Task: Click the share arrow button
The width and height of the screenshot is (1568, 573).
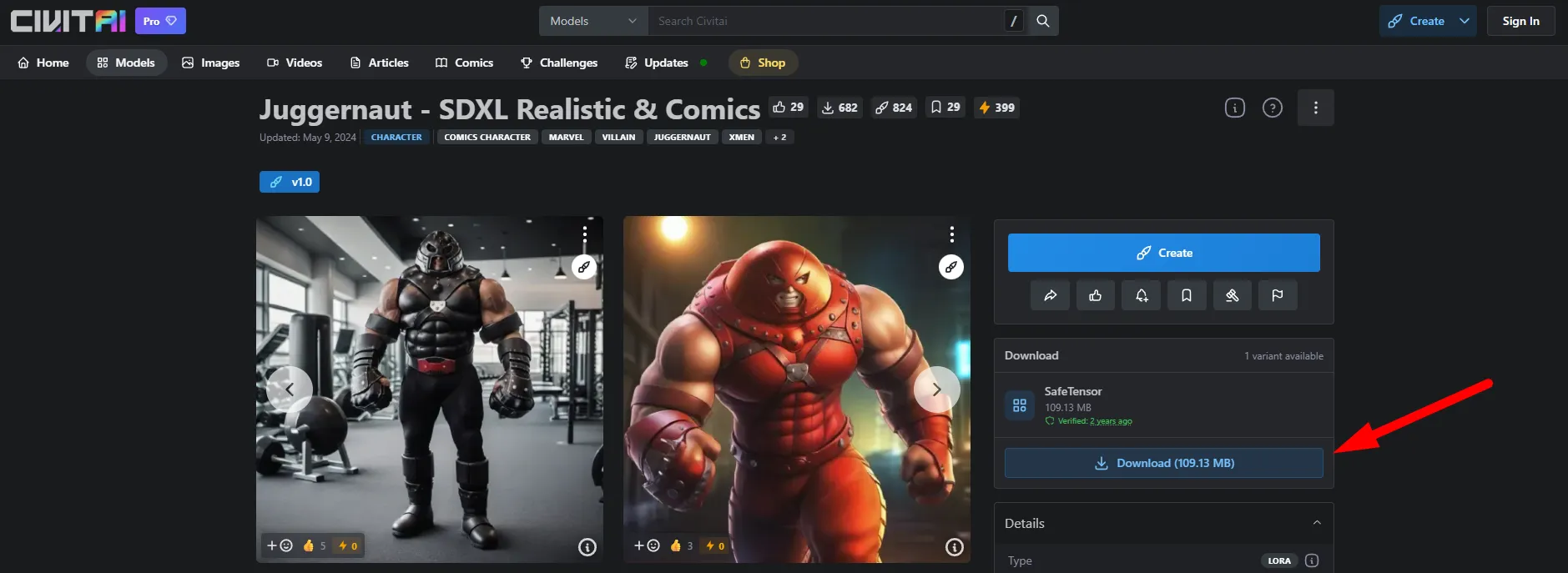Action: click(1051, 295)
